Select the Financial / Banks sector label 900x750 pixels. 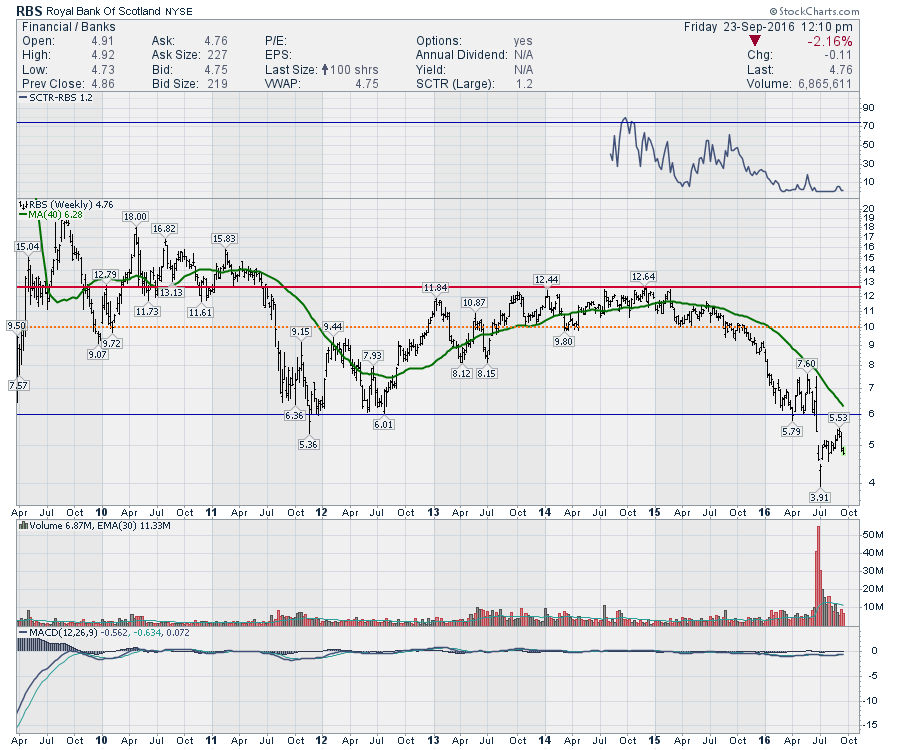[x=62, y=27]
